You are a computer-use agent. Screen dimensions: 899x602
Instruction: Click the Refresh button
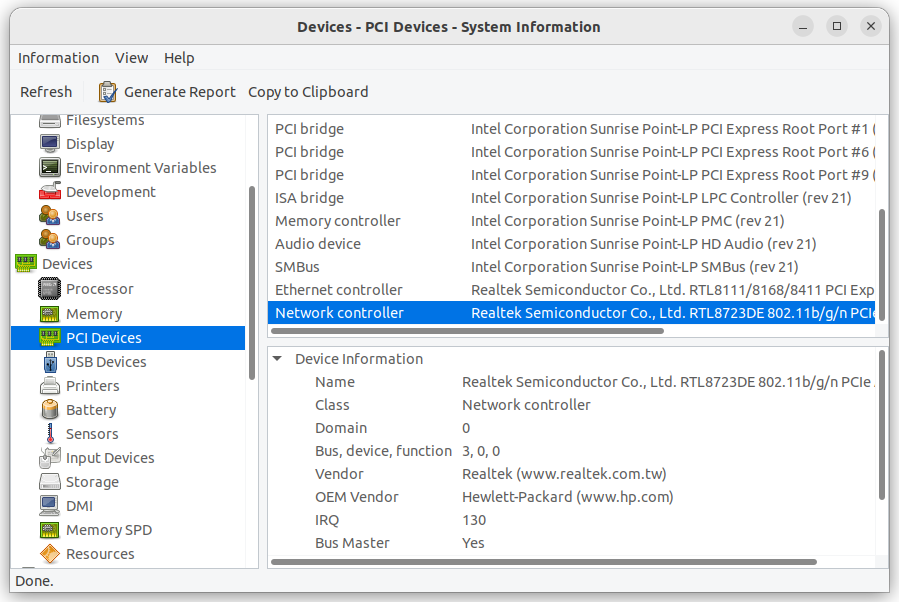(x=46, y=92)
